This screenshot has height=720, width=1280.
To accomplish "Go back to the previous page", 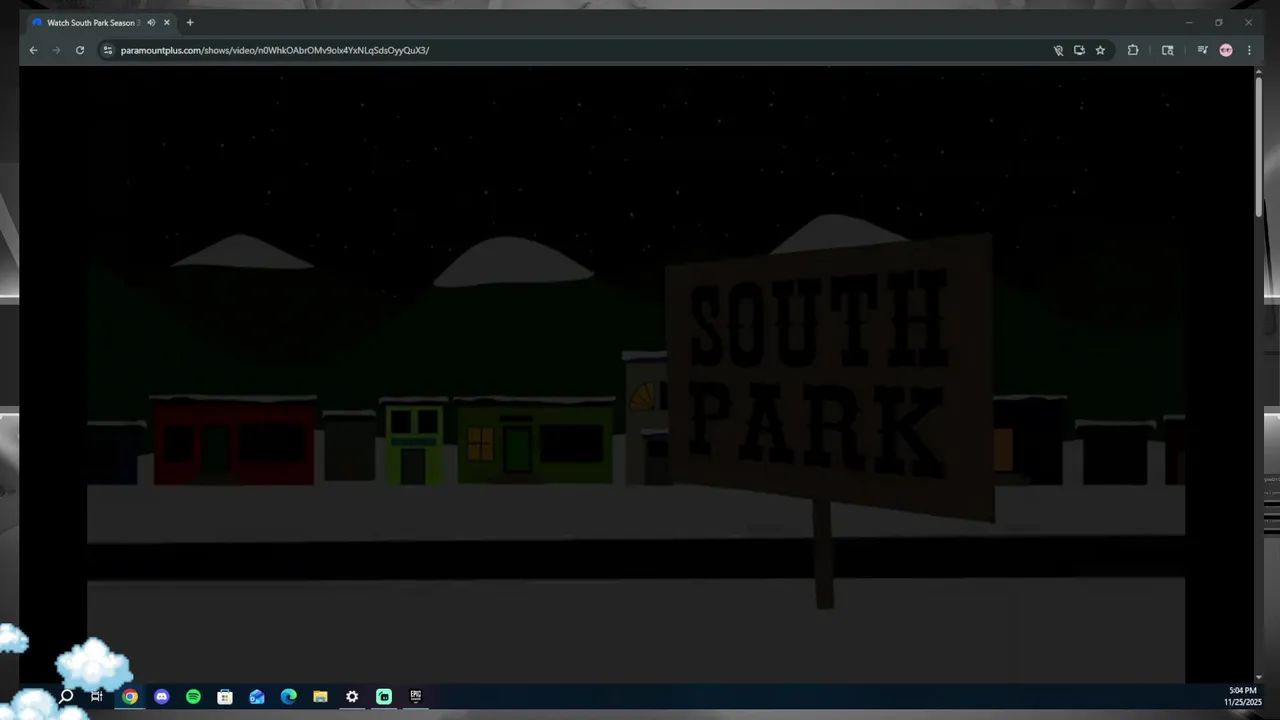I will pos(33,50).
